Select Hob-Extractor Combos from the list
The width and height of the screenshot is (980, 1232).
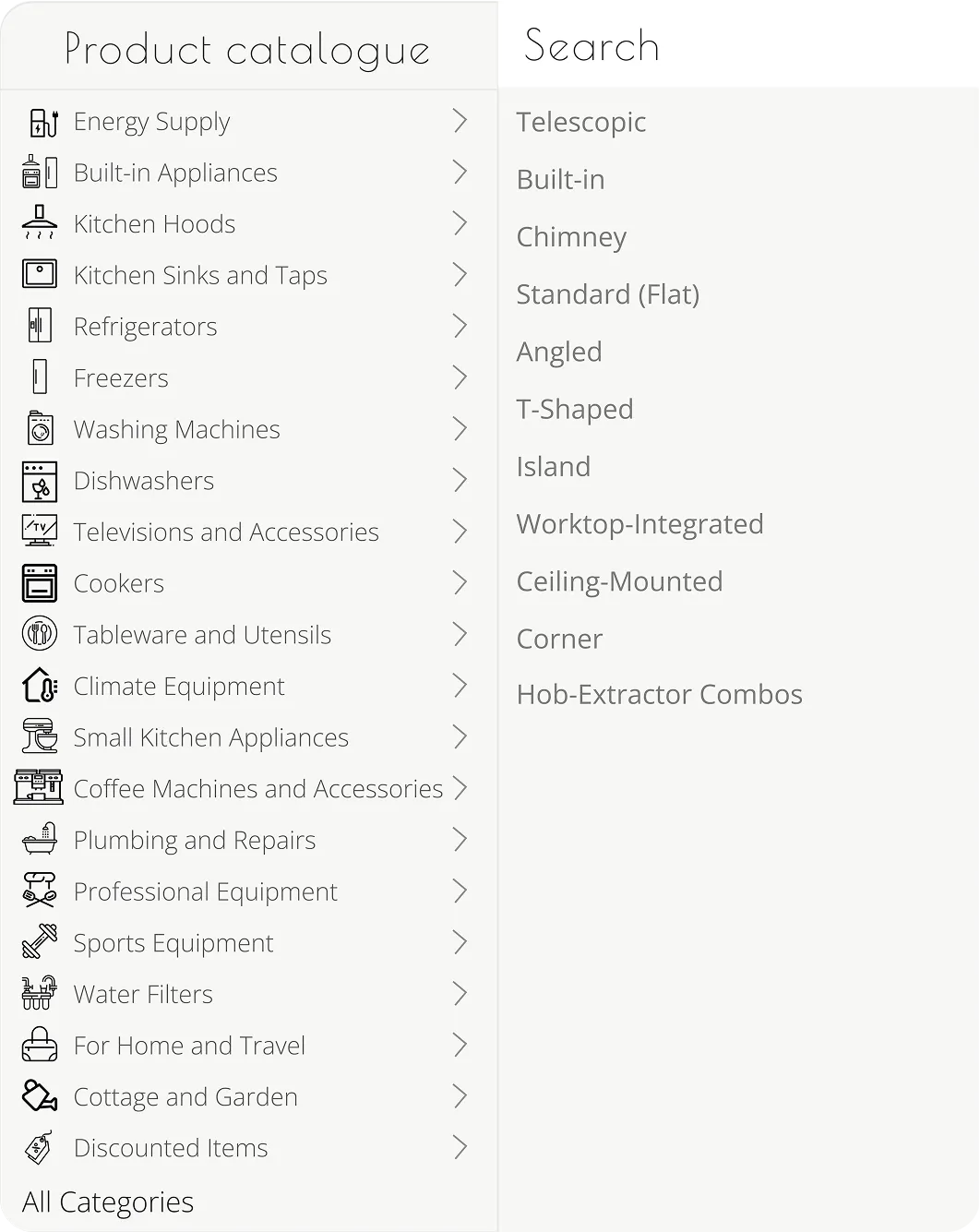(x=659, y=694)
